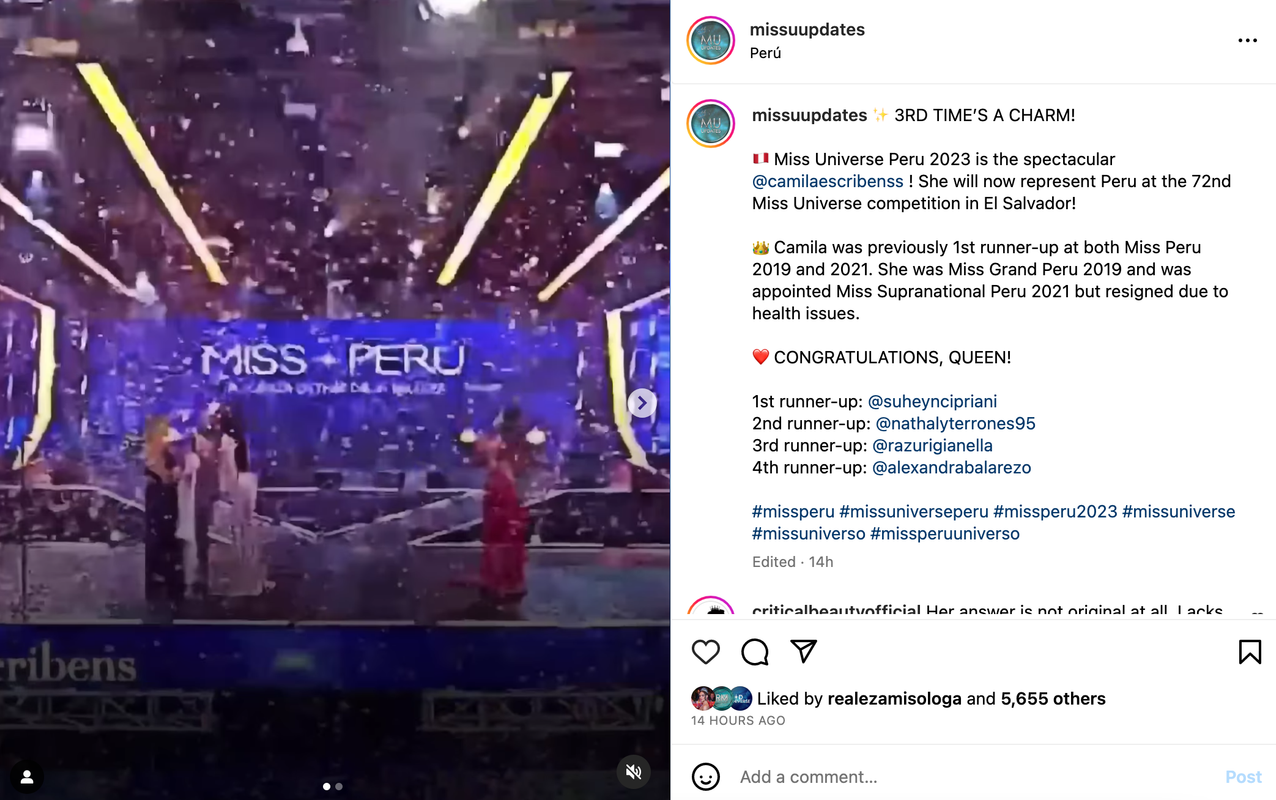1276x800 pixels.
Task: Open emoji picker in comment field
Action: tap(706, 777)
